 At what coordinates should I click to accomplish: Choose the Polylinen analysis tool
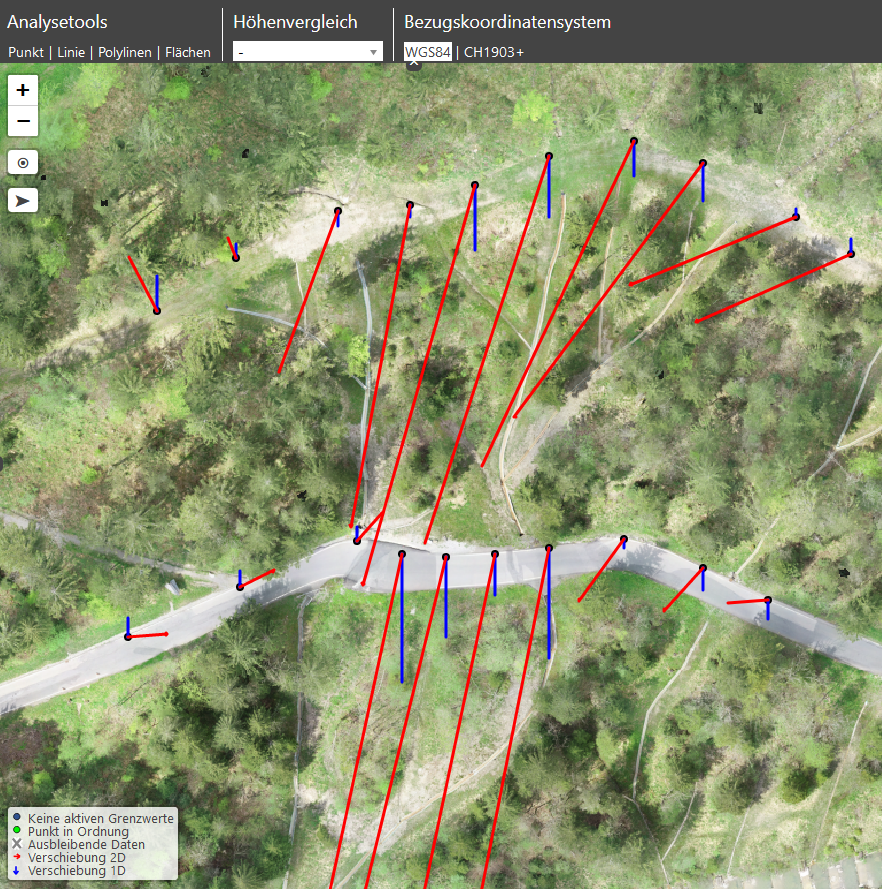tap(125, 52)
